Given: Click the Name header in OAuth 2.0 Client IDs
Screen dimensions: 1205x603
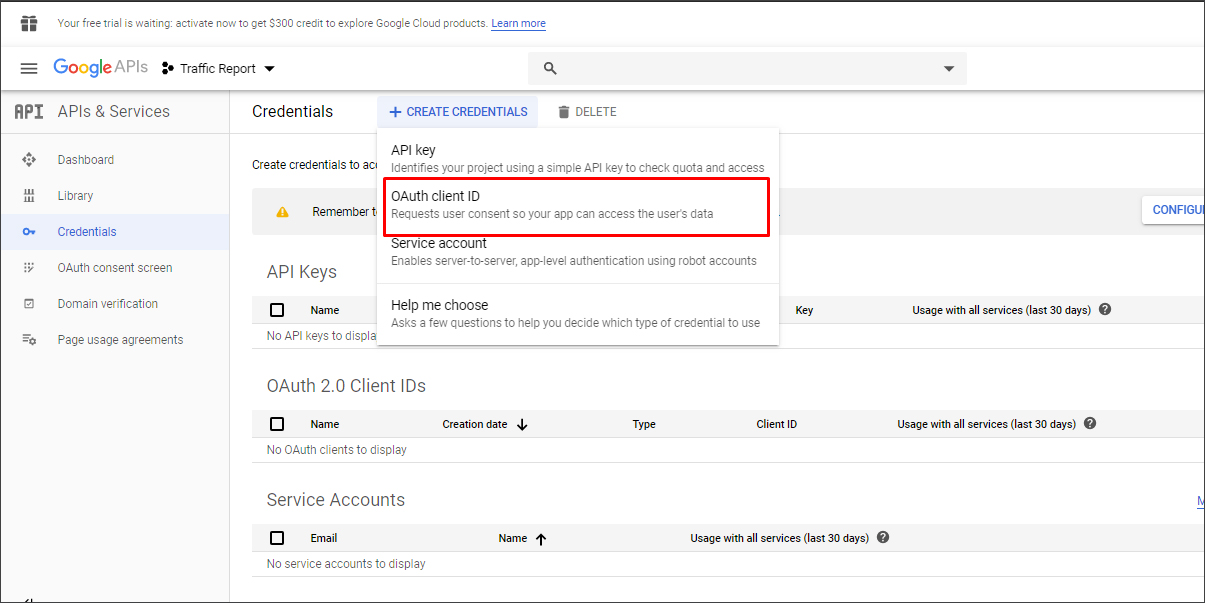Looking at the screenshot, I should [325, 424].
